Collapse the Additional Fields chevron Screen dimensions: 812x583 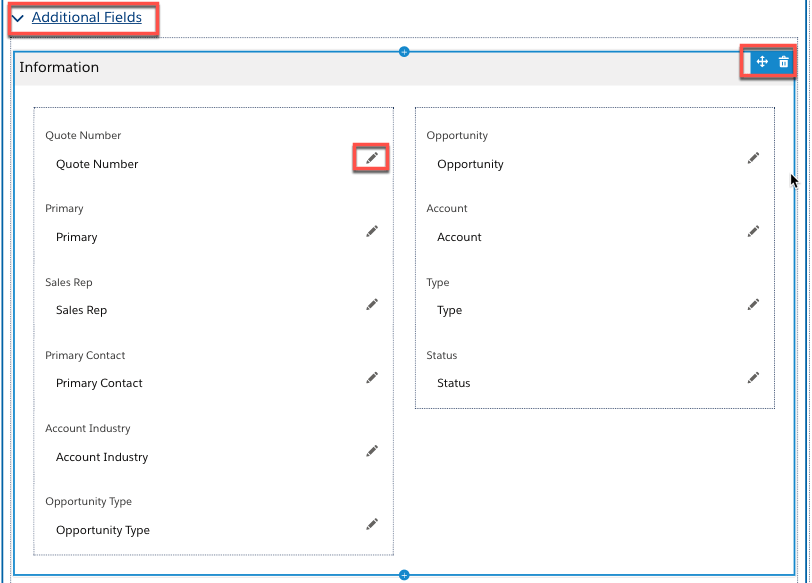(18, 19)
